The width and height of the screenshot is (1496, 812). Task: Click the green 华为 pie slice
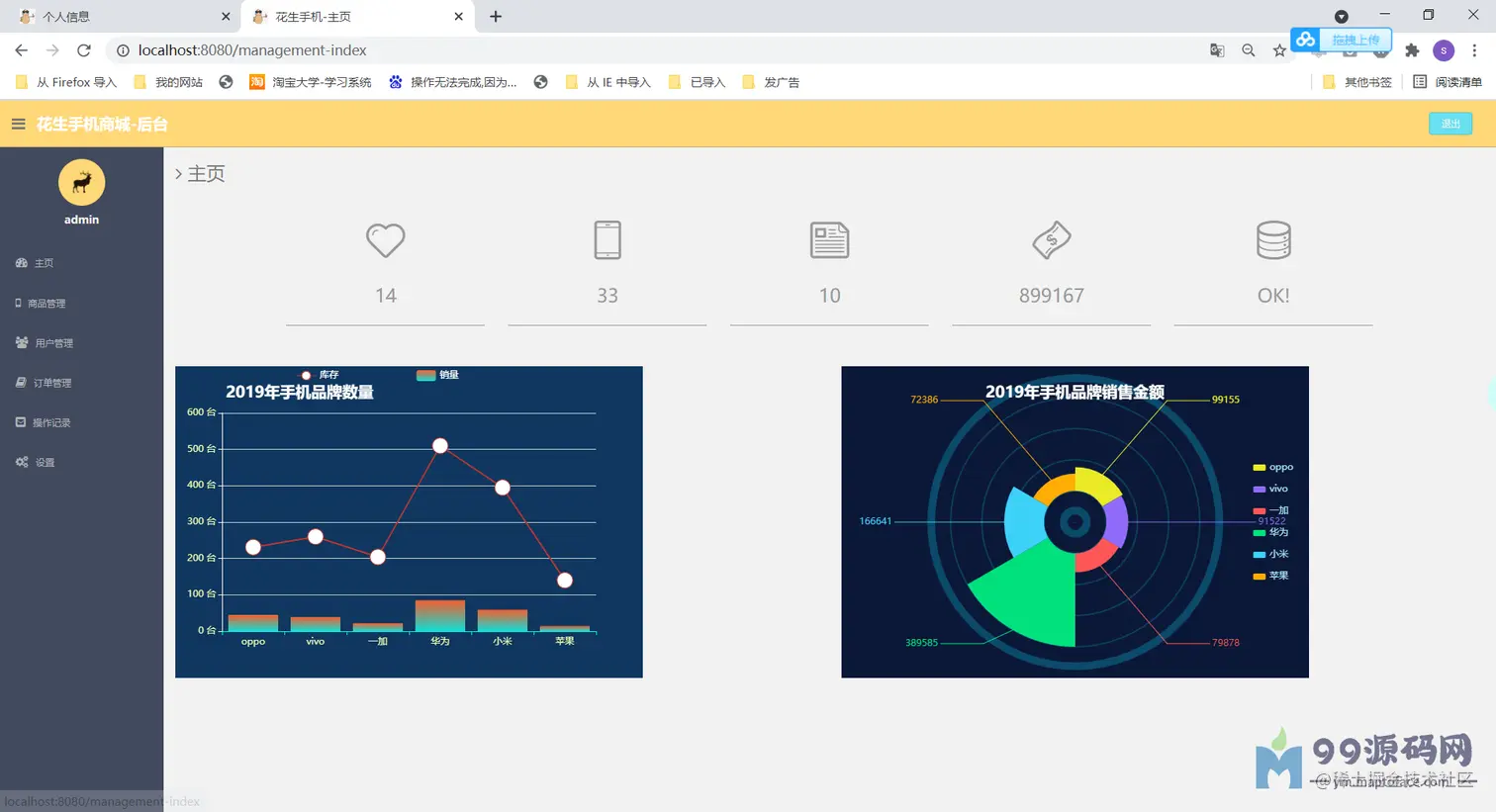click(1034, 596)
